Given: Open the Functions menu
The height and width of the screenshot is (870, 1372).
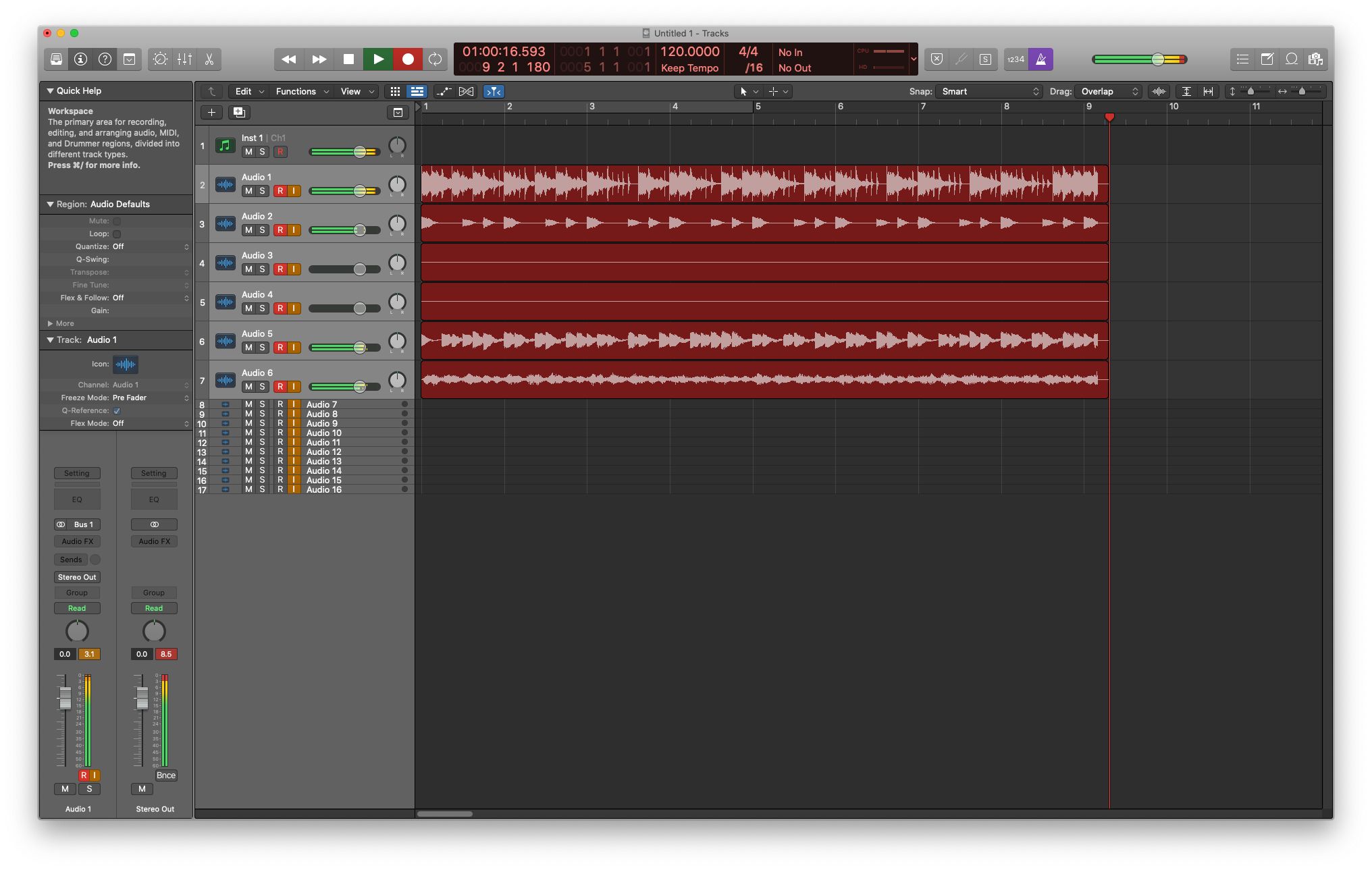Looking at the screenshot, I should 302,91.
